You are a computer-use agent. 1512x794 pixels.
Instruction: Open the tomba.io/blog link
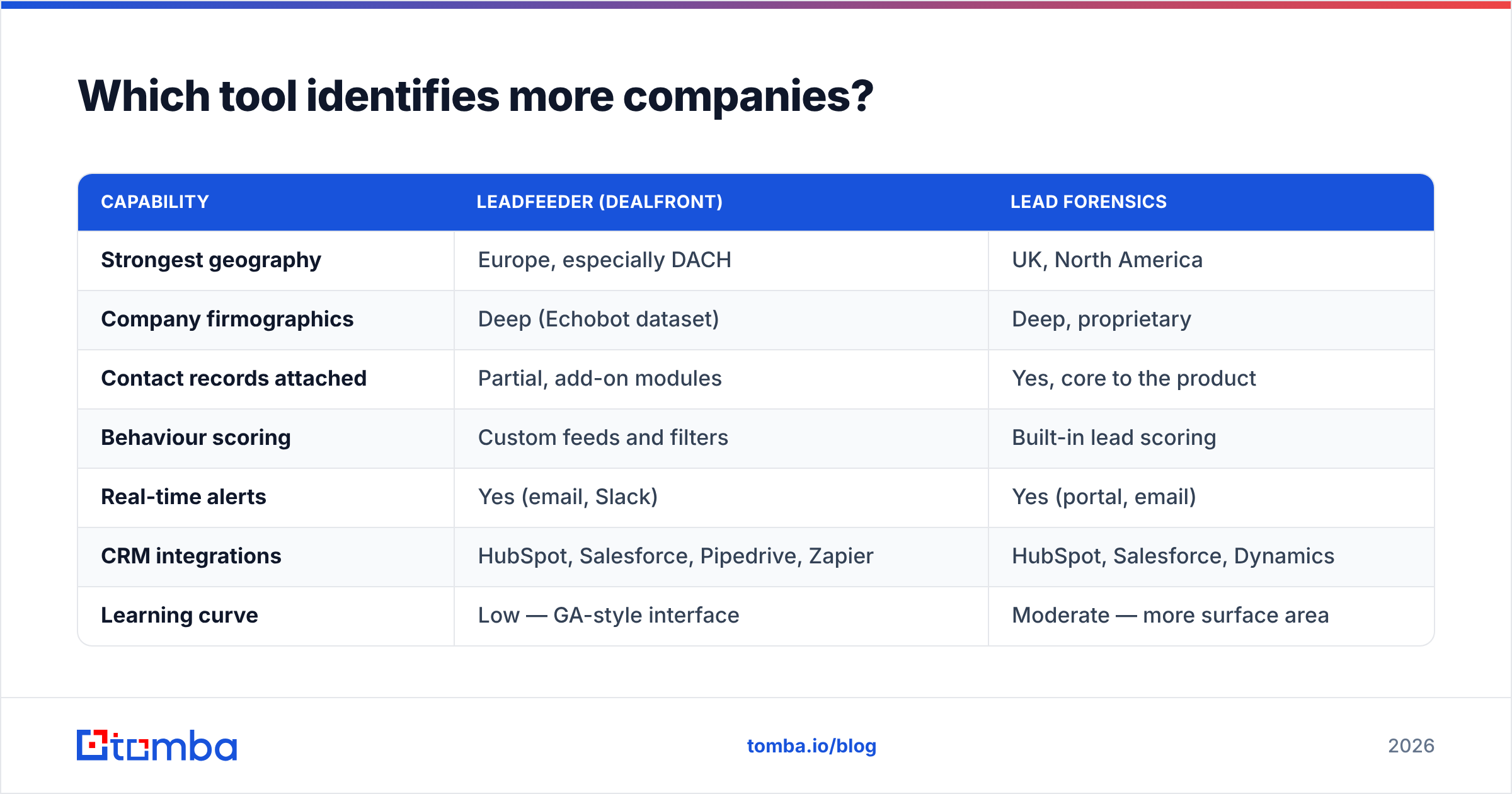coord(811,746)
